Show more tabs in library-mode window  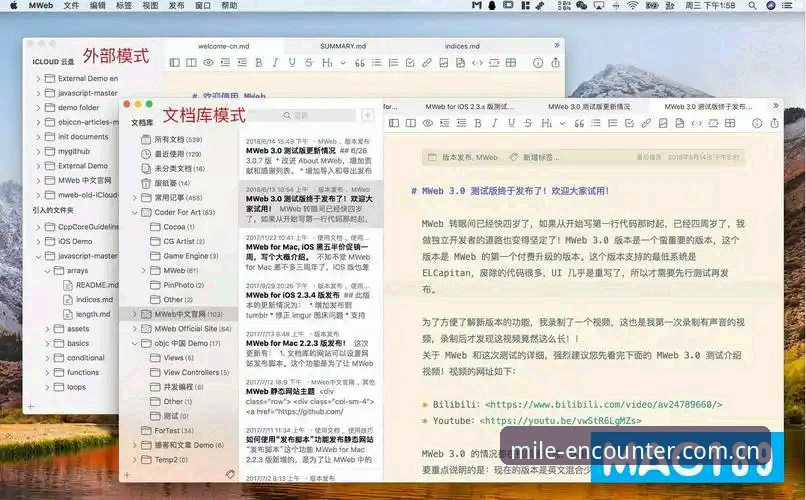click(776, 106)
